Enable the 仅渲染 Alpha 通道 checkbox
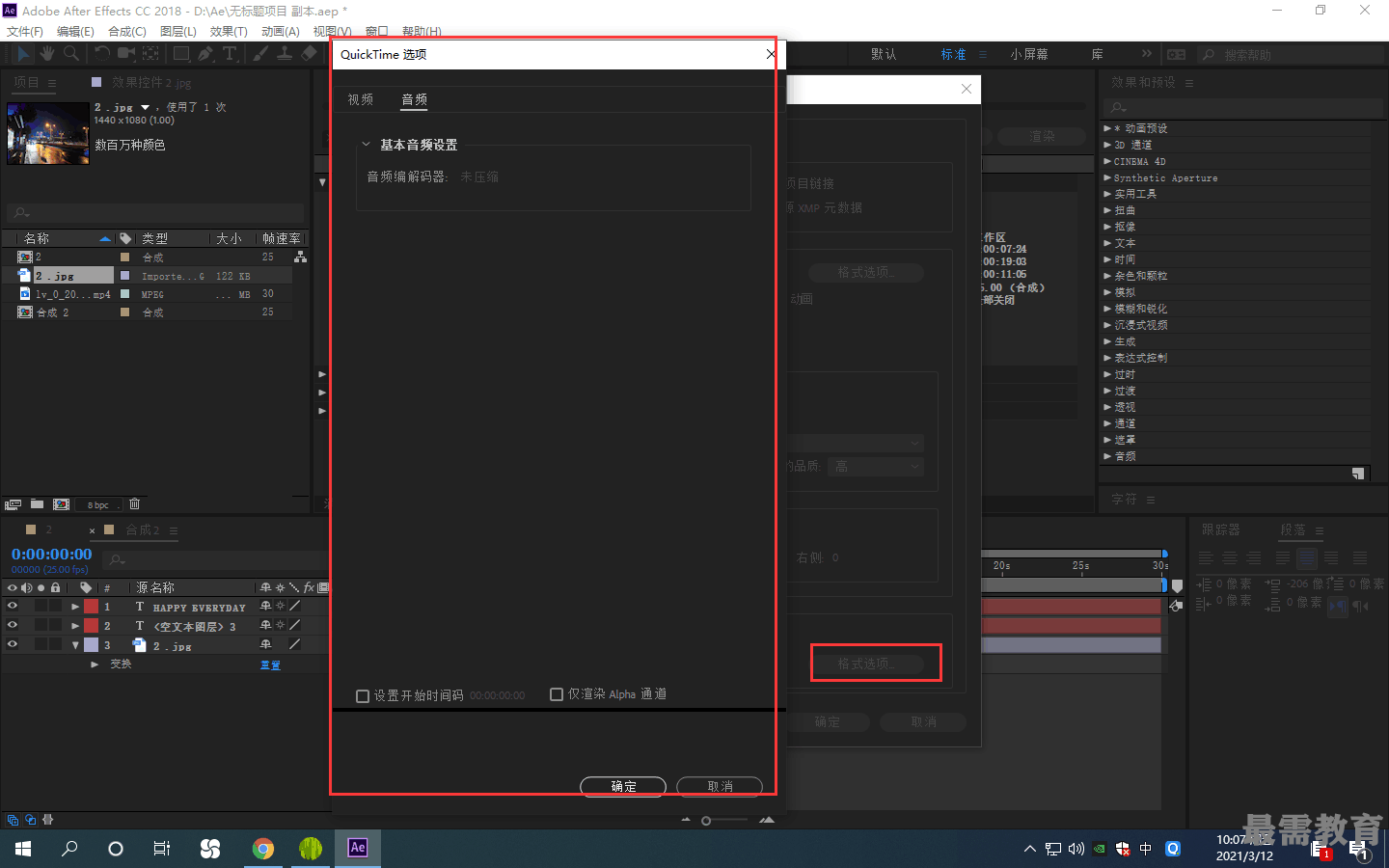This screenshot has height=868, width=1389. (557, 694)
